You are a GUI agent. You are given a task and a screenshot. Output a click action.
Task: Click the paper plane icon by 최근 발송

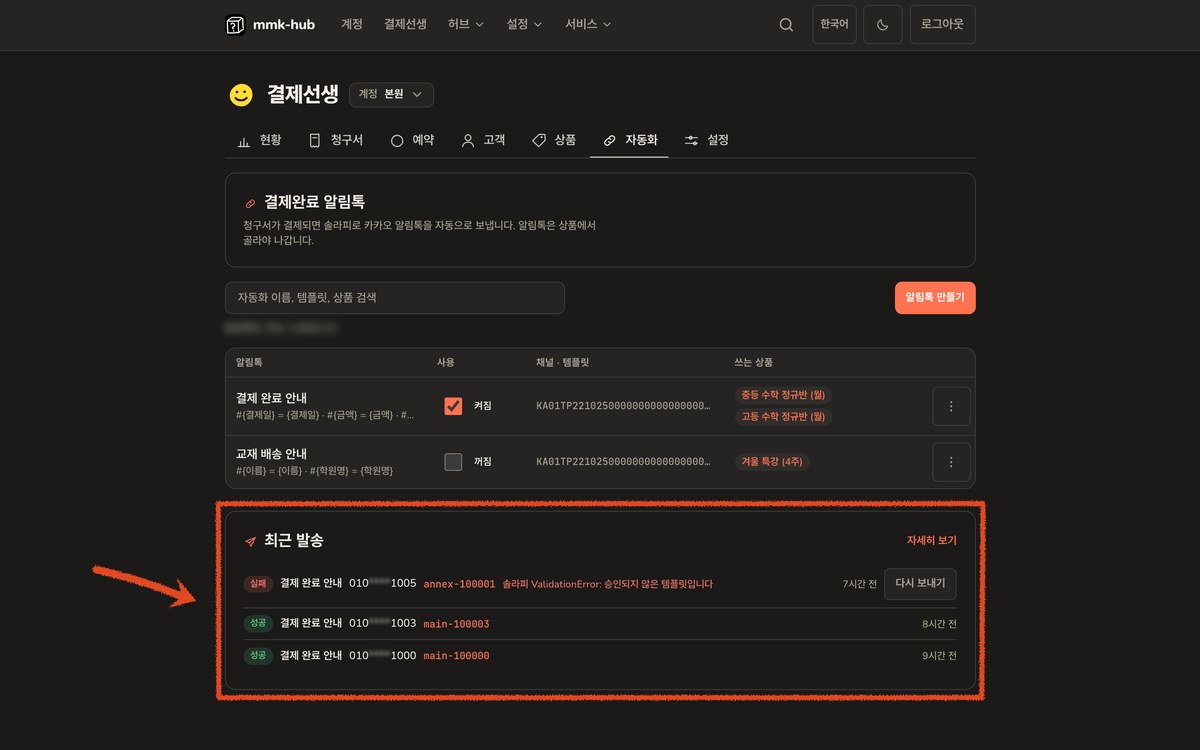click(251, 541)
